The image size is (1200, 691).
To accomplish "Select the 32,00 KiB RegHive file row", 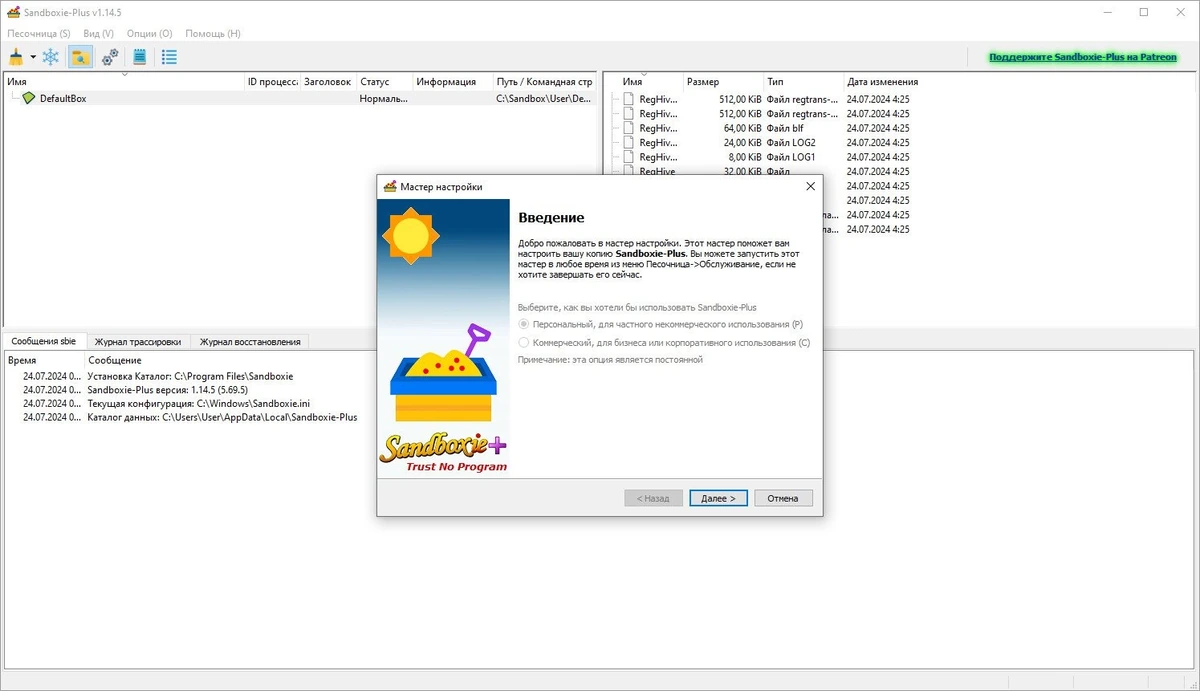I will [x=765, y=171].
